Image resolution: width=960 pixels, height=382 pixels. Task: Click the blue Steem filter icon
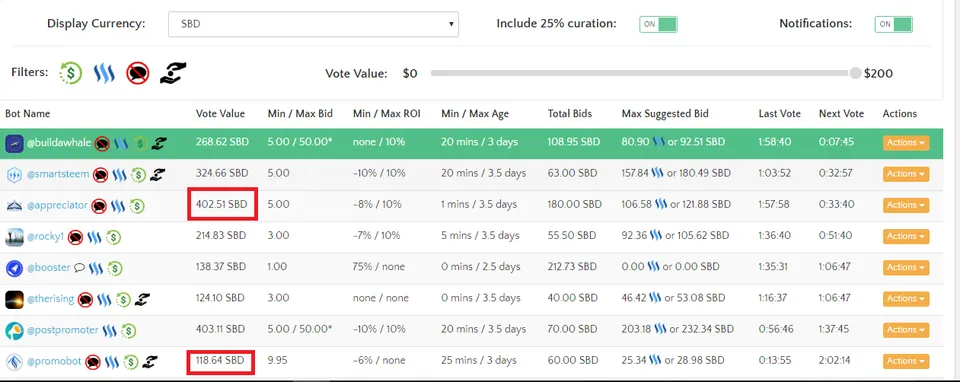(104, 73)
